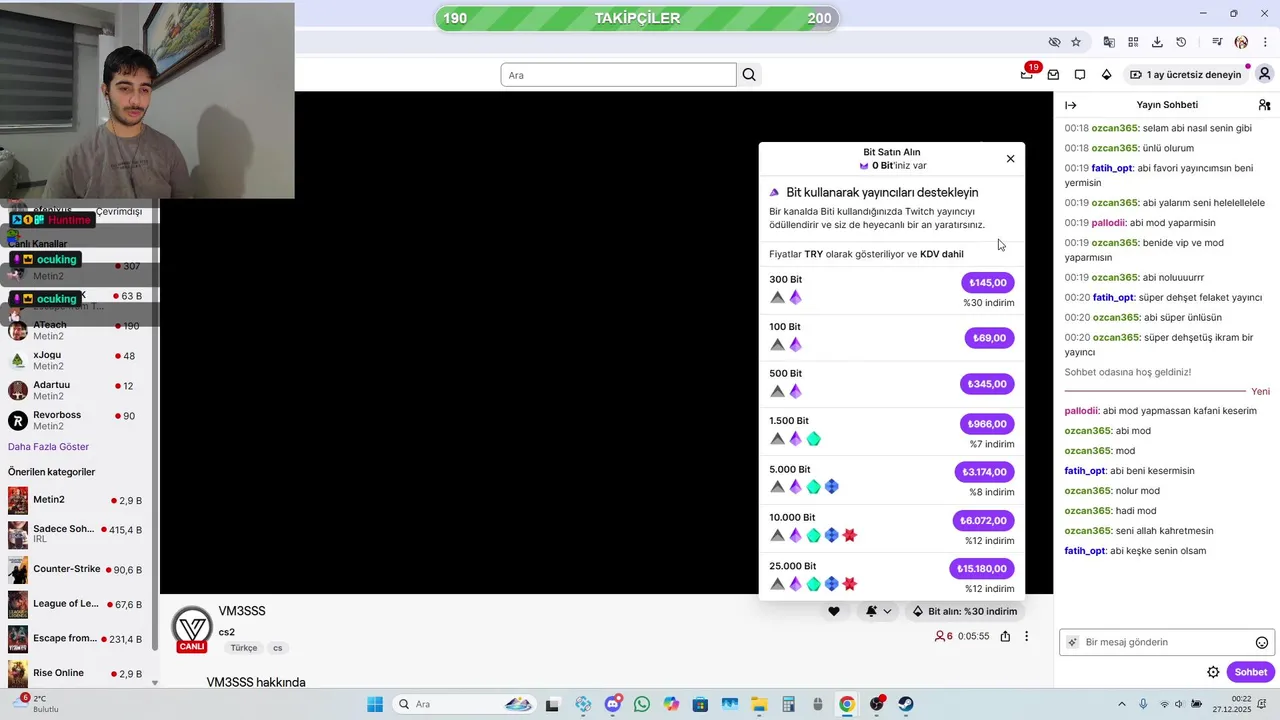
Task: Open the cs2 game link
Action: (227, 632)
